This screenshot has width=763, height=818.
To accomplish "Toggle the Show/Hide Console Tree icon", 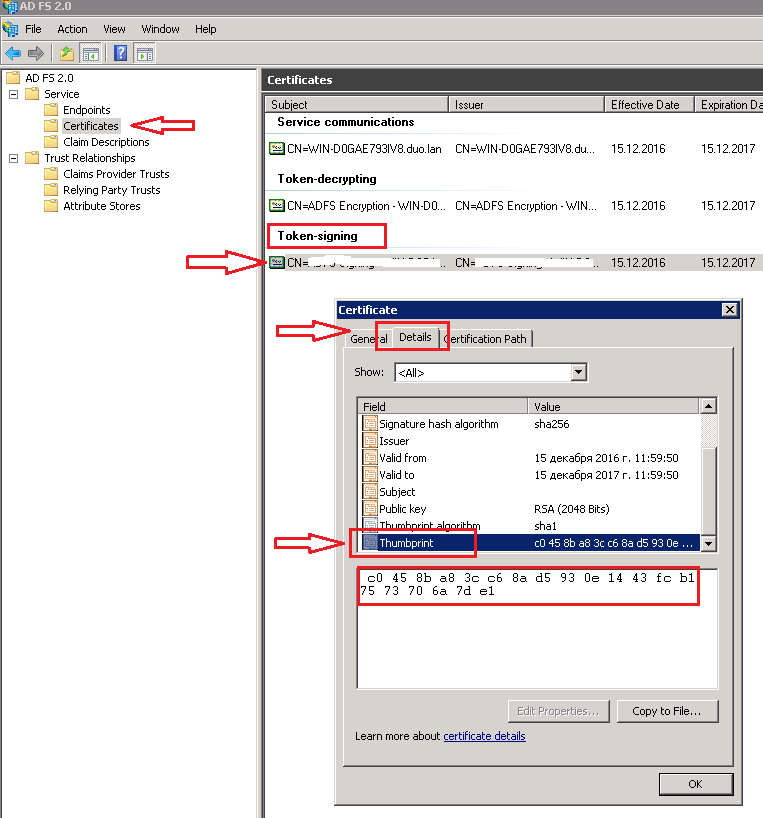I will (91, 53).
